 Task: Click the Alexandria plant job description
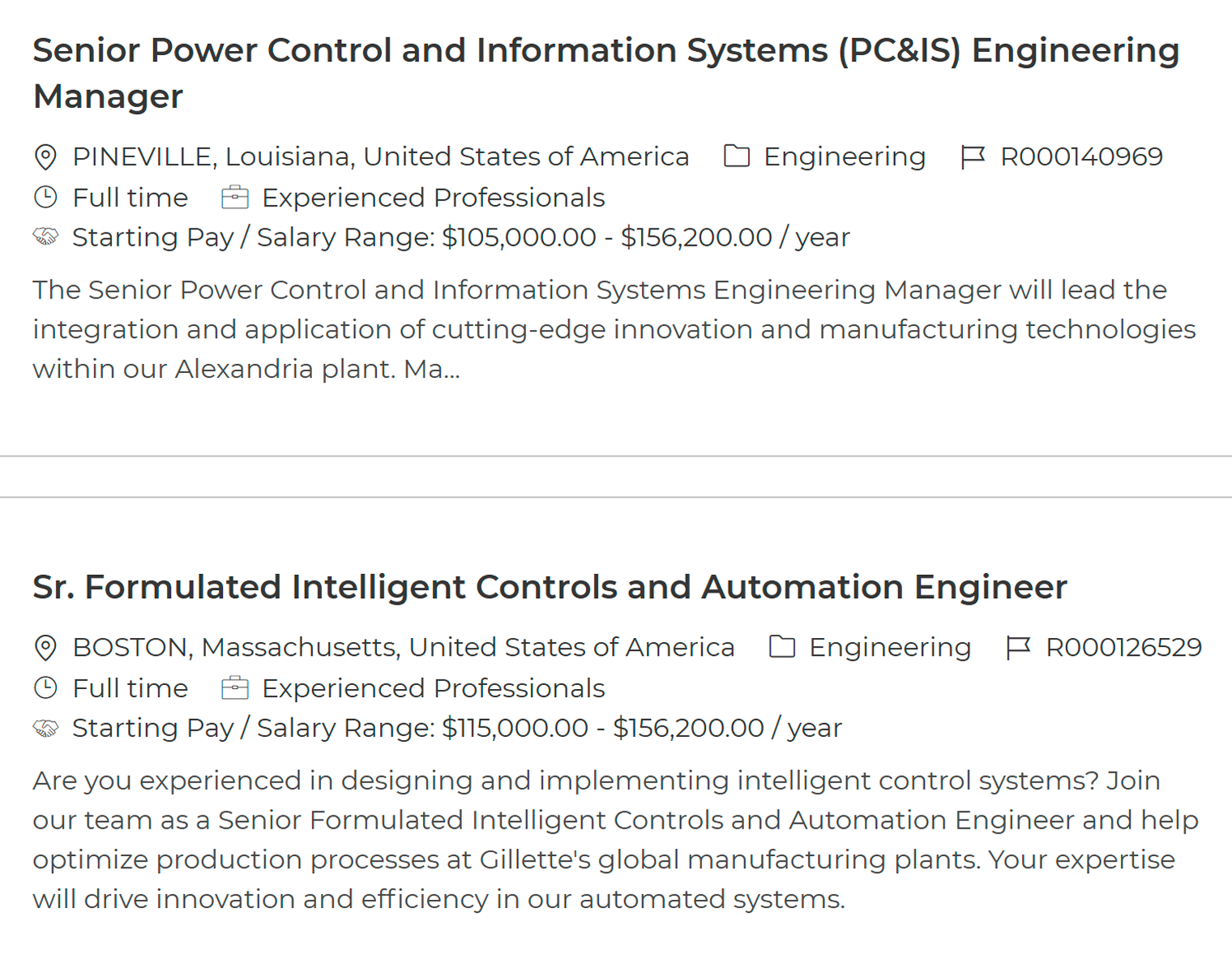pos(614,329)
